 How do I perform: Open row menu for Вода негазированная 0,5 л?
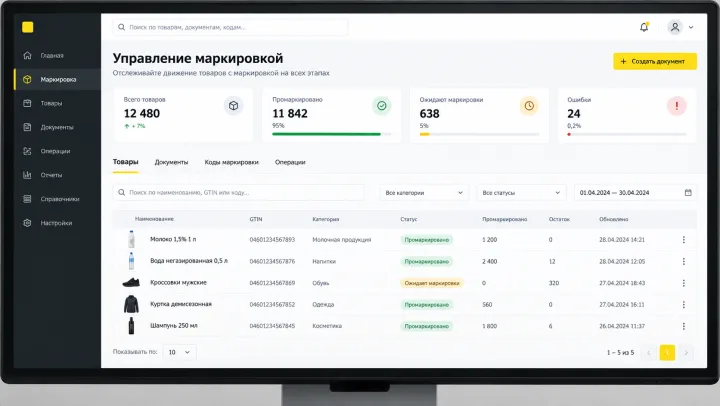(684, 261)
